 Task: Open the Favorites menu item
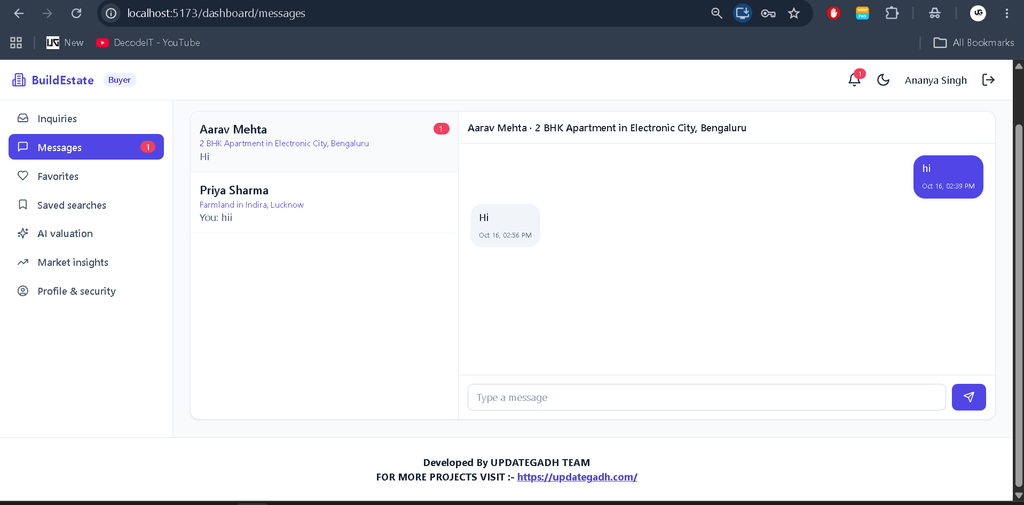86,176
